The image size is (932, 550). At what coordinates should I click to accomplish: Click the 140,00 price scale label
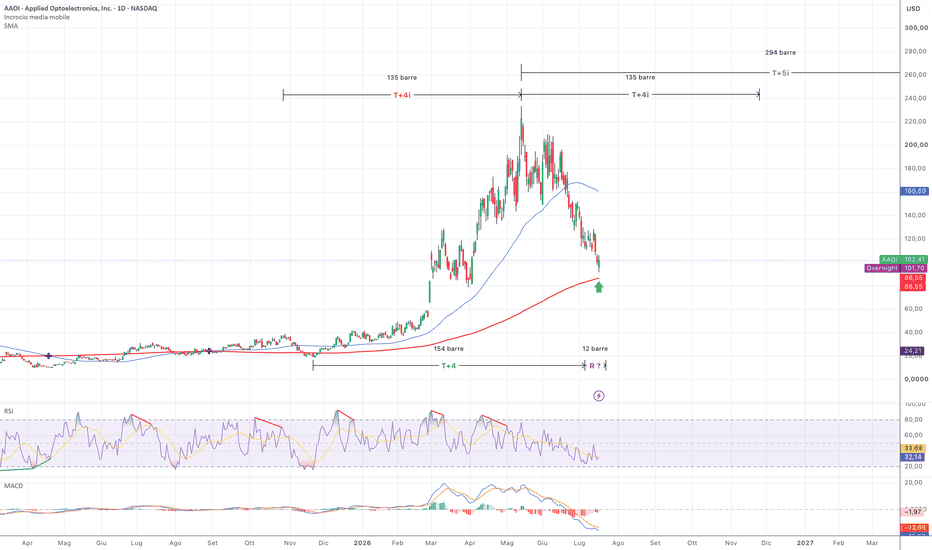pyautogui.click(x=916, y=215)
